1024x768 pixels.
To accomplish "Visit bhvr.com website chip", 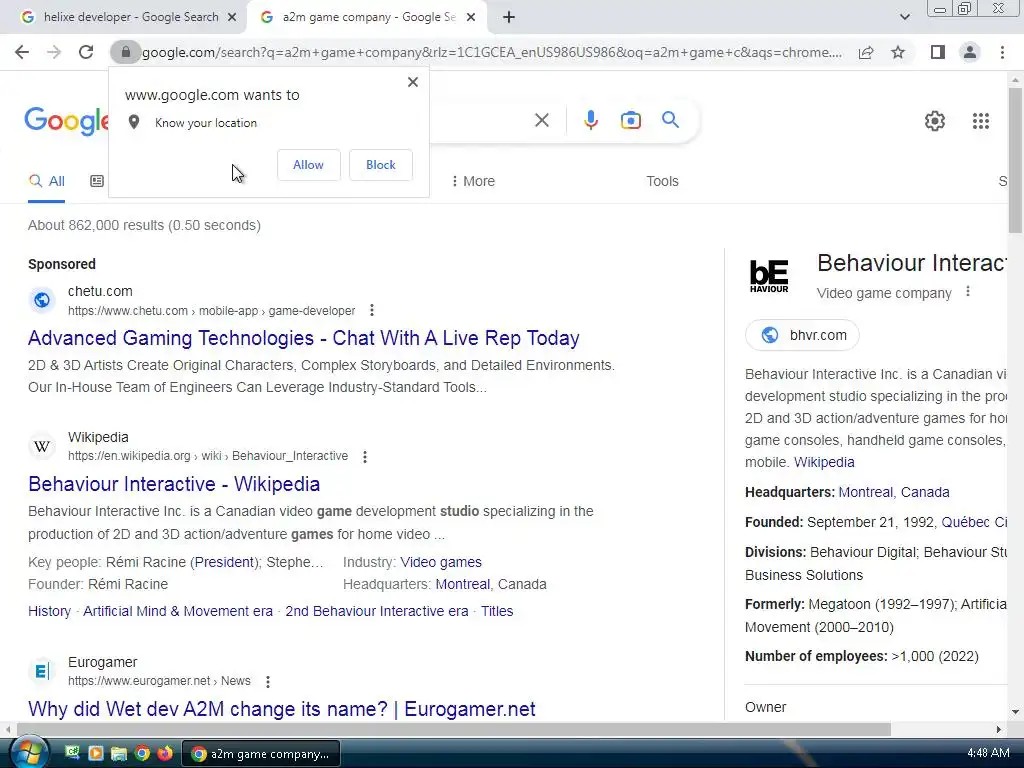I will 802,335.
